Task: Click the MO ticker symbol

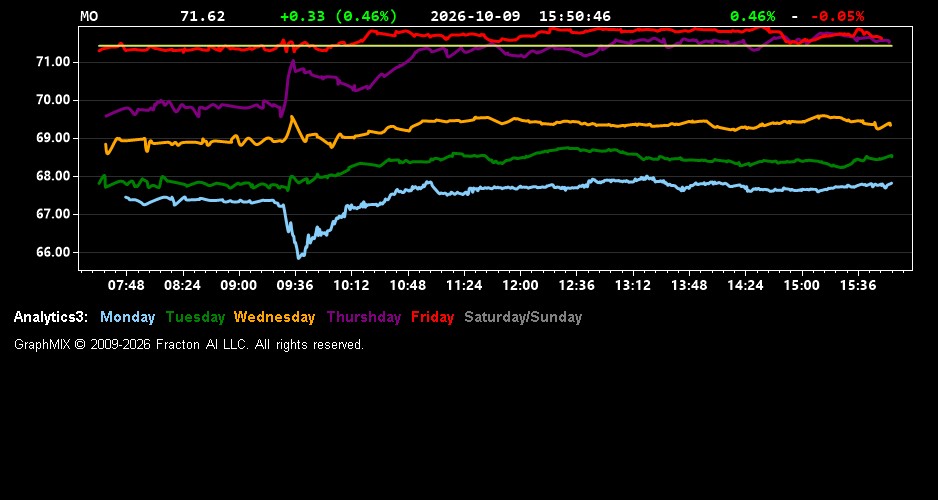Action: tap(89, 16)
